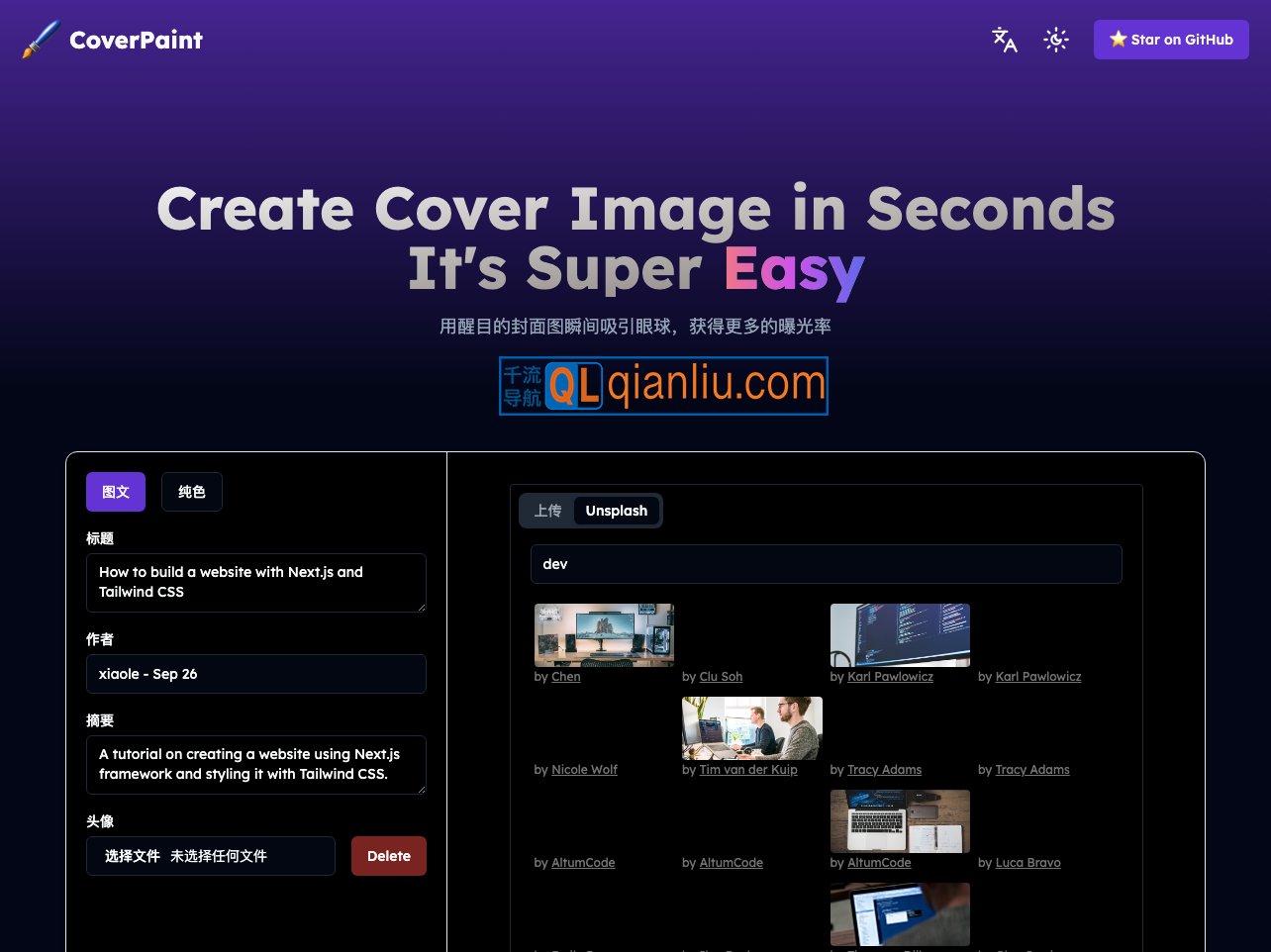The width and height of the screenshot is (1271, 952).
Task: Click the CoverPaint paintbrush logo icon
Action: 41,40
